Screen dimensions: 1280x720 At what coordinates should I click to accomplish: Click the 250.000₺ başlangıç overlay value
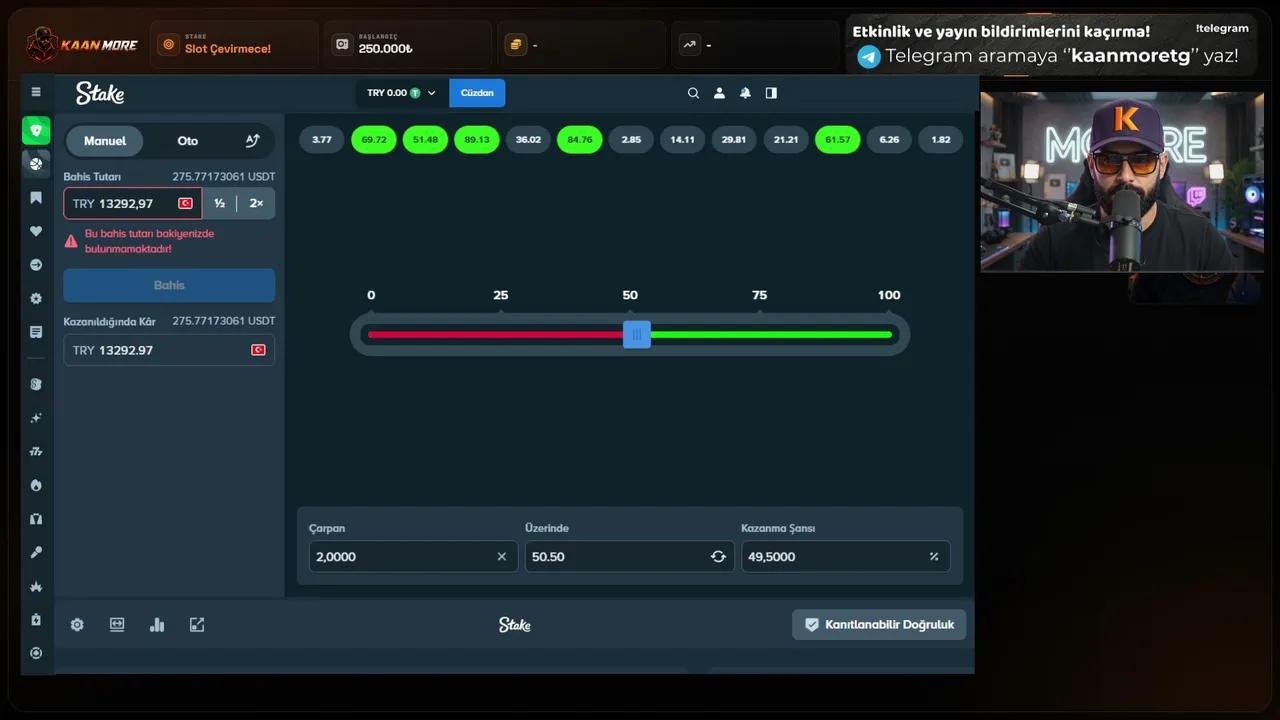385,49
